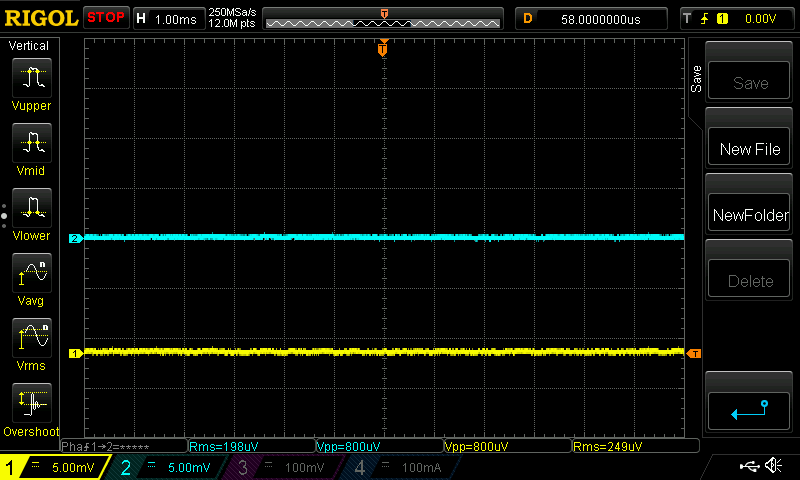Click the T trigger label
This screenshot has height=480, width=800.
click(x=687, y=19)
